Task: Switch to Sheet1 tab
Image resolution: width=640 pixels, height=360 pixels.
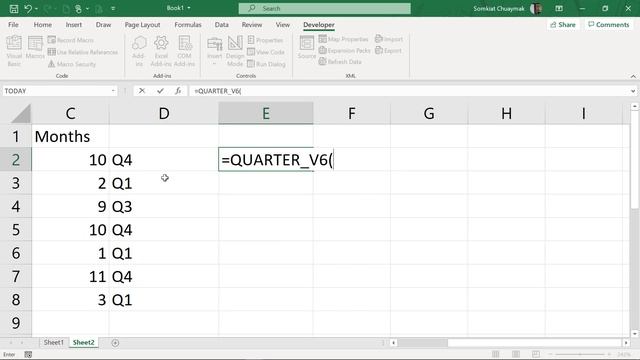Action: pos(53,342)
